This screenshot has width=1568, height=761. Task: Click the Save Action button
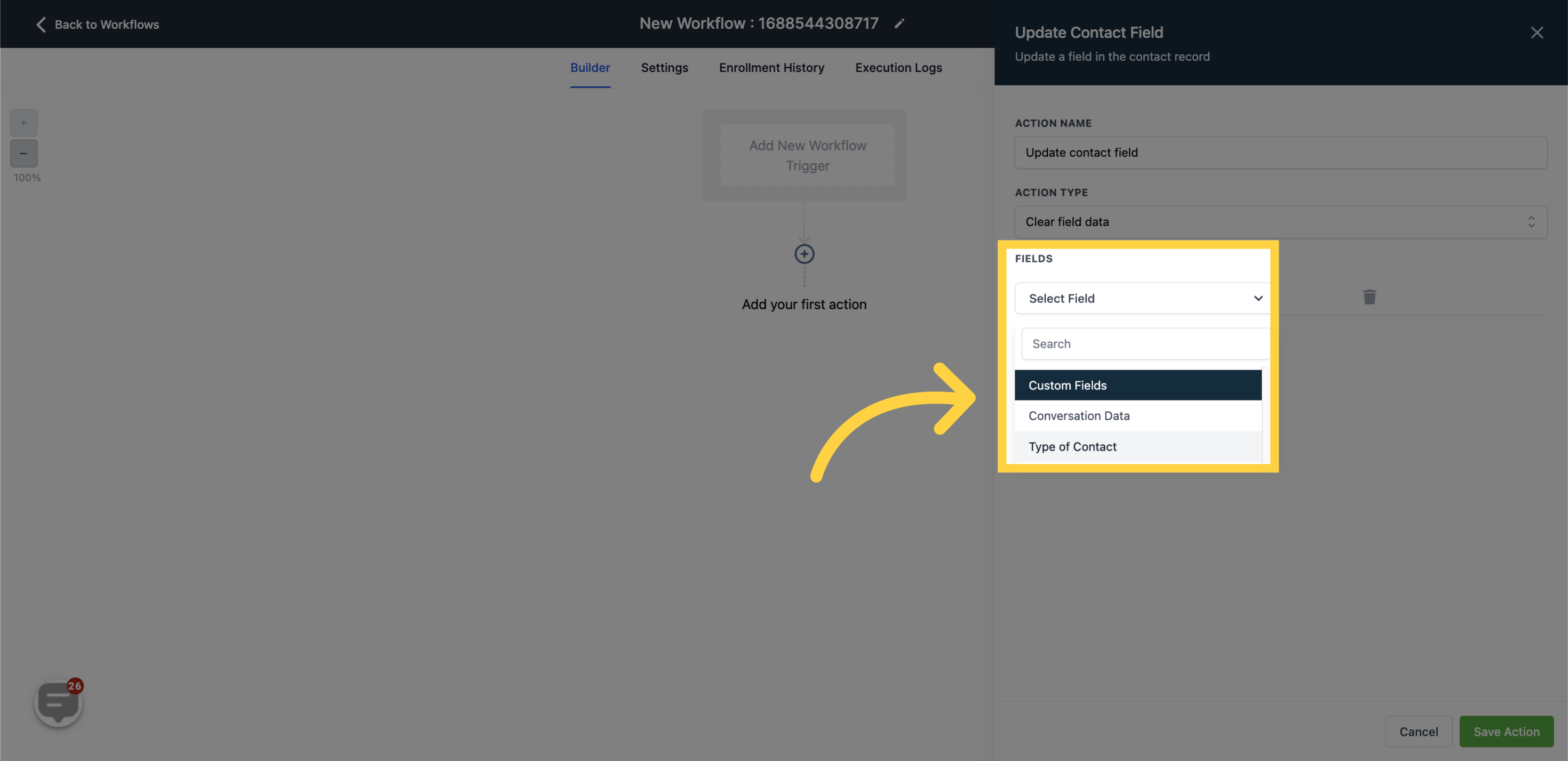click(1506, 732)
